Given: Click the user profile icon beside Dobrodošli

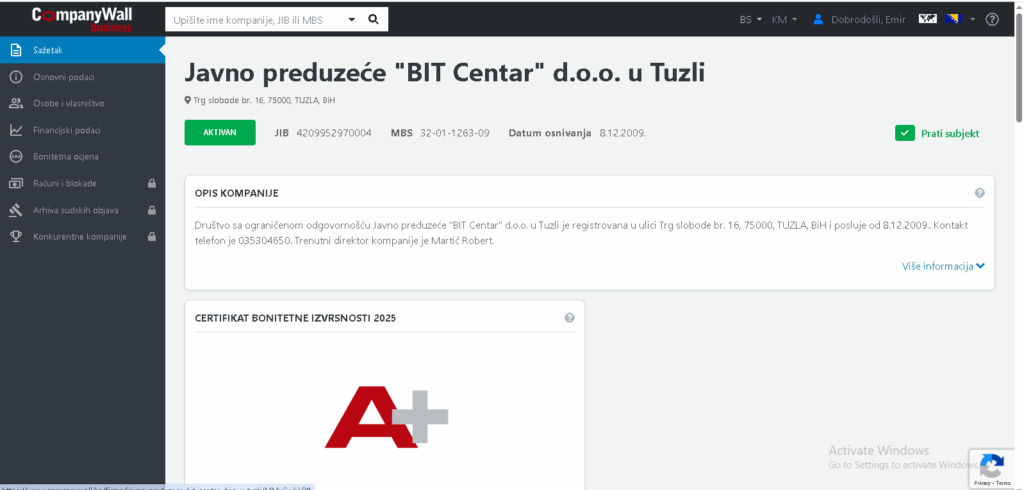Looking at the screenshot, I should click(818, 19).
